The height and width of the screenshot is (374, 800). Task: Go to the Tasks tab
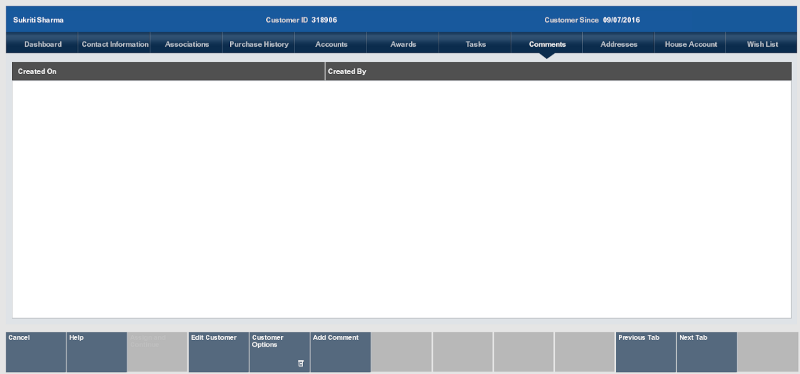[x=476, y=44]
